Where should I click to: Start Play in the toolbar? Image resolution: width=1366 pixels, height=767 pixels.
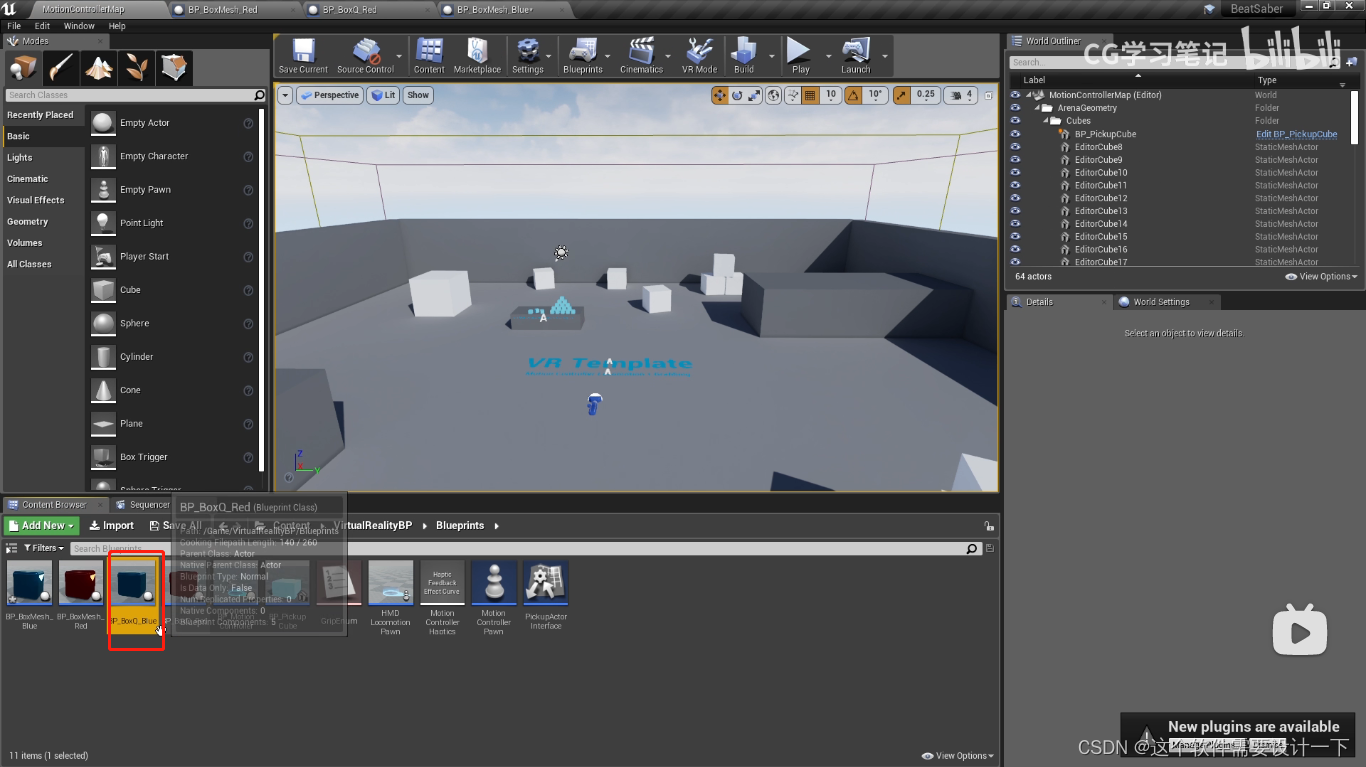[800, 56]
